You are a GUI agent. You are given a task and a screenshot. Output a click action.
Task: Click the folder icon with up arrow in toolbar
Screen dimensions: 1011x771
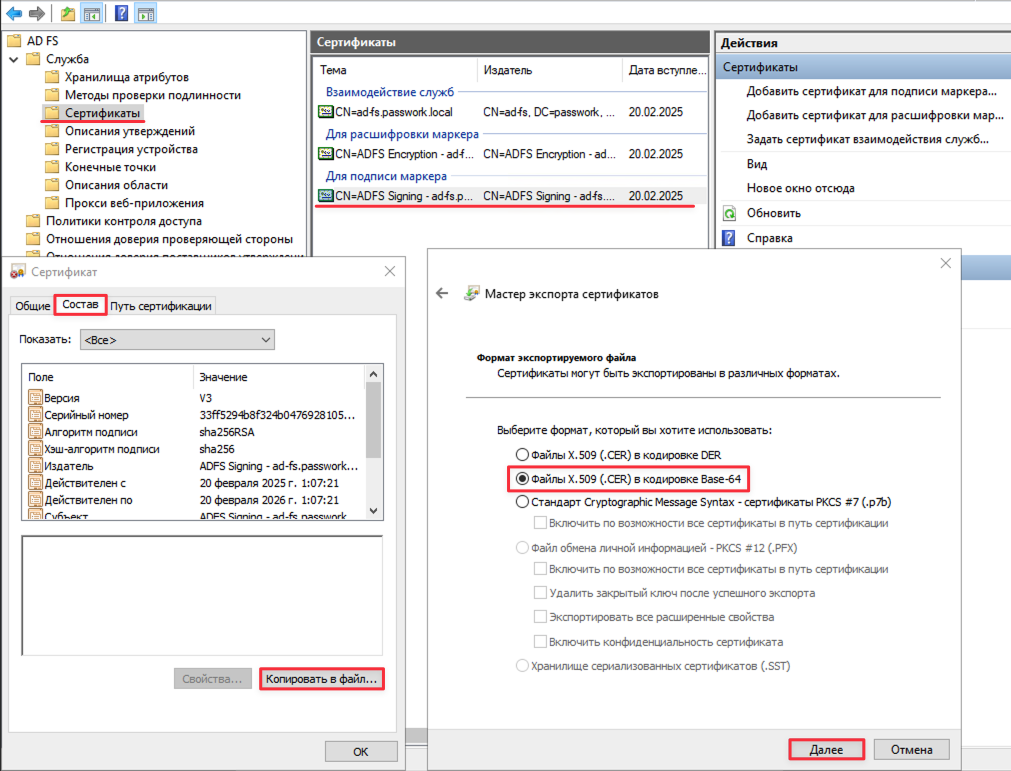(x=67, y=13)
